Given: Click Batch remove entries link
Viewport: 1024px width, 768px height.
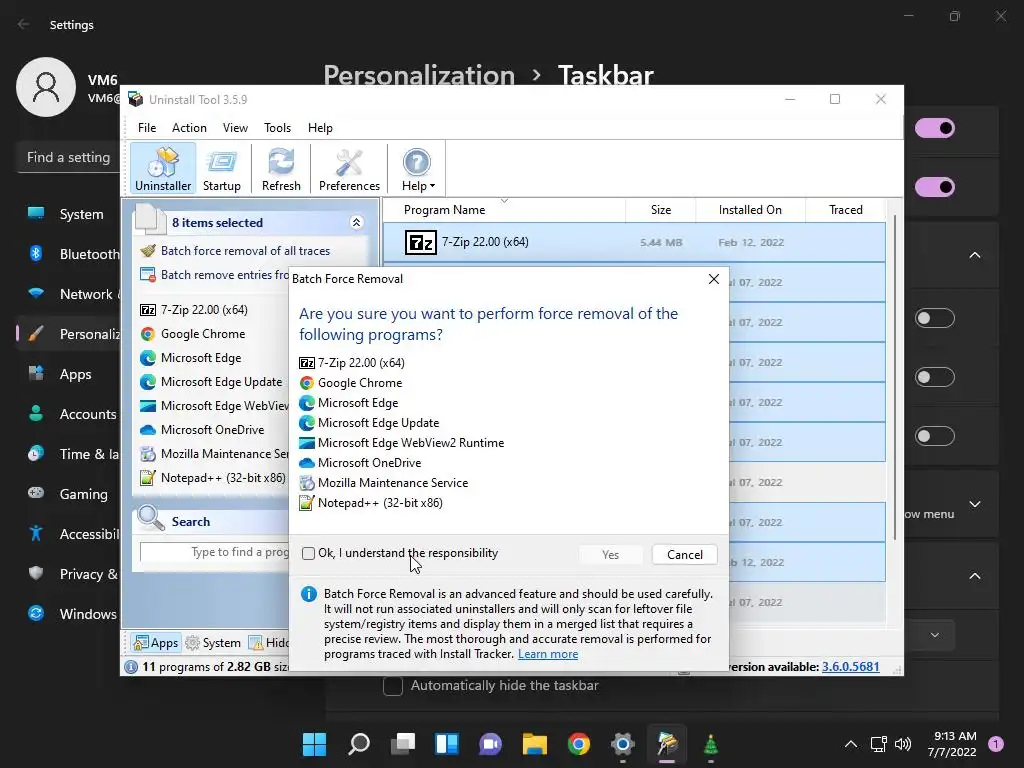Looking at the screenshot, I should coord(225,275).
